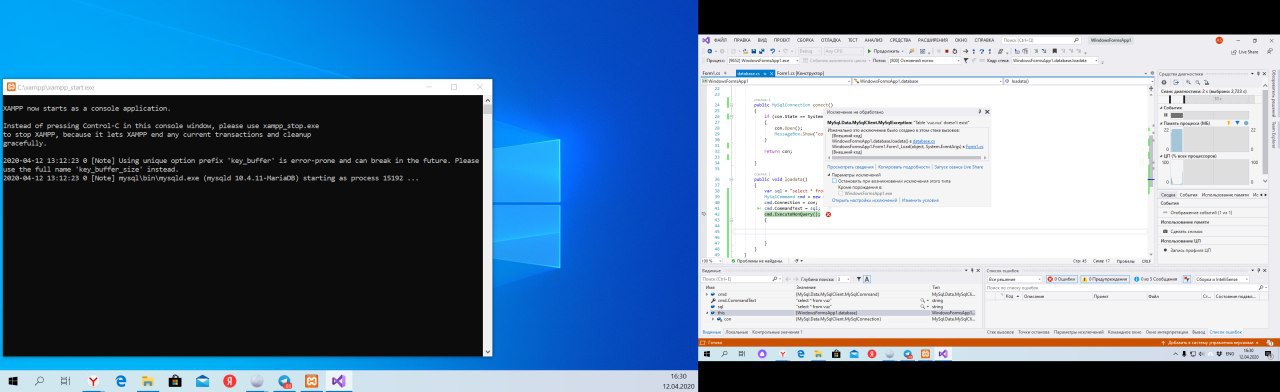Toggle the 0 Предупреждения filter
Image resolution: width=1280 pixels, height=392 pixels.
[1104, 279]
